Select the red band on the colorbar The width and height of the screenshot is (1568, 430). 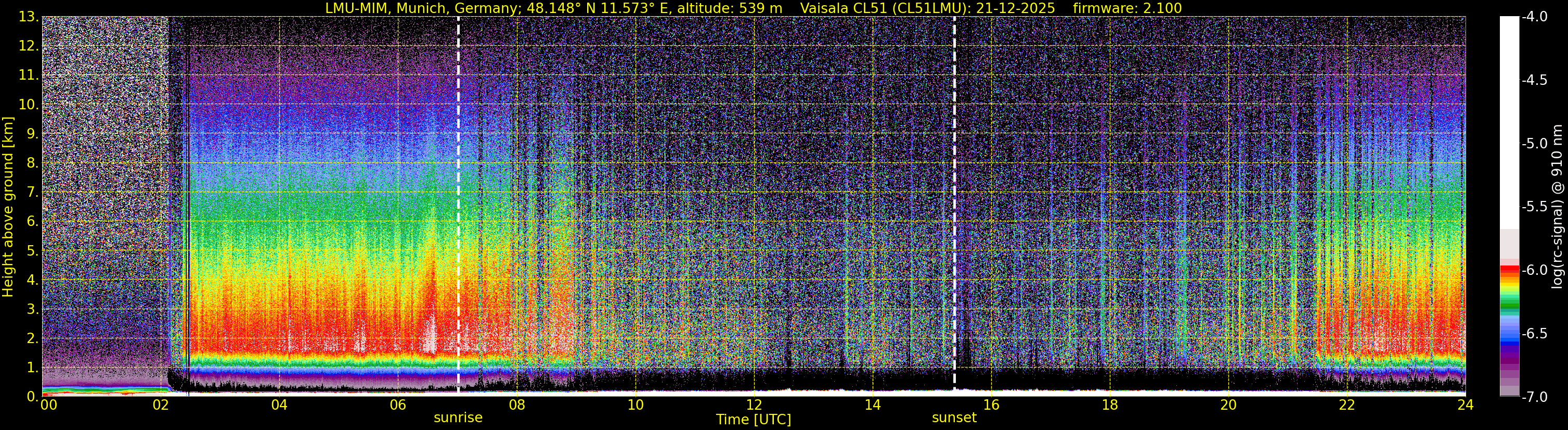click(x=1509, y=269)
